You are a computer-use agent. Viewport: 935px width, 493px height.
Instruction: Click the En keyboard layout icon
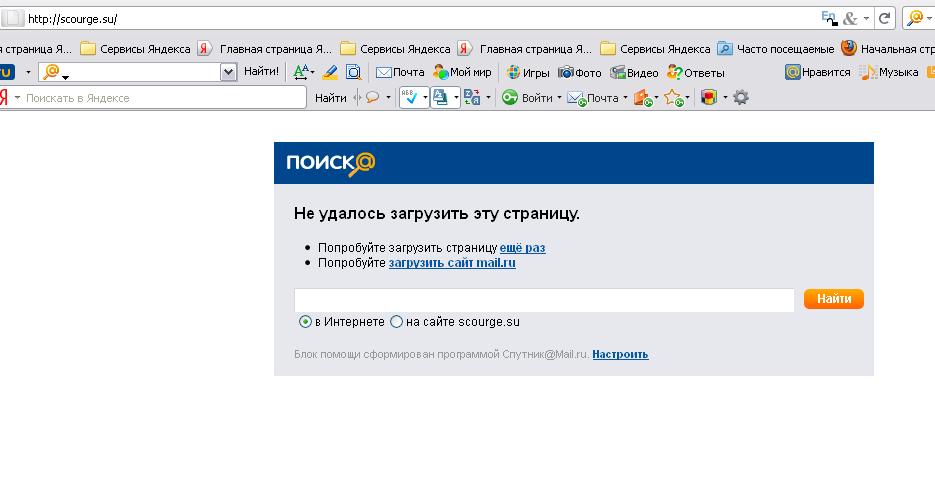pos(829,18)
